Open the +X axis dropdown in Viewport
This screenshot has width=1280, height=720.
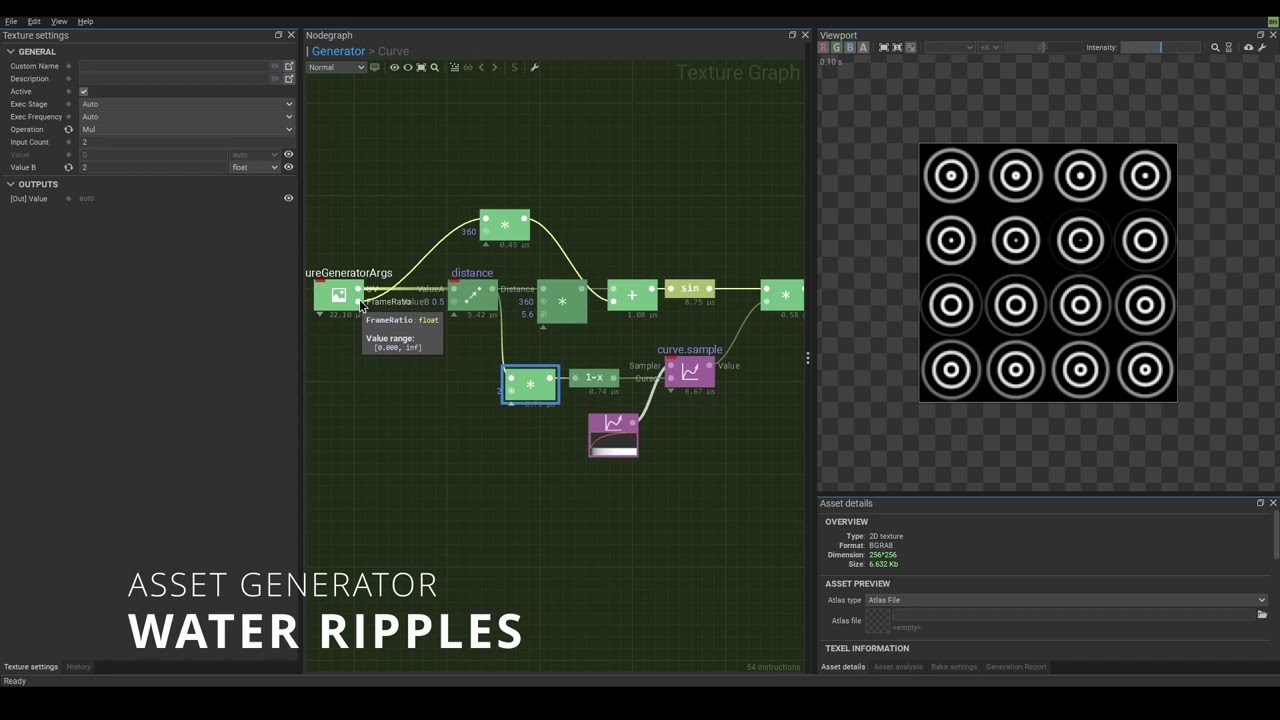(989, 47)
